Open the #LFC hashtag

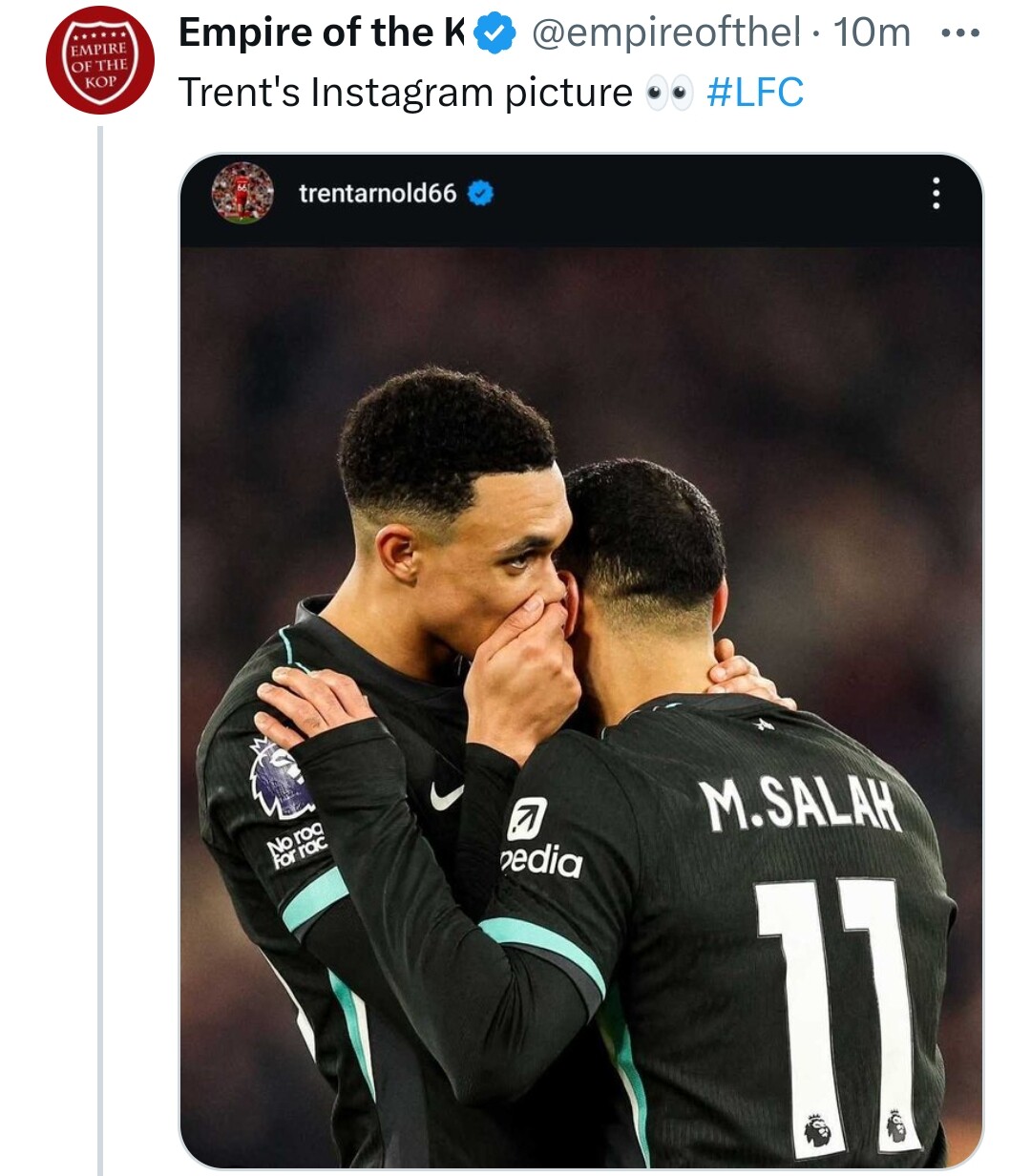[755, 93]
